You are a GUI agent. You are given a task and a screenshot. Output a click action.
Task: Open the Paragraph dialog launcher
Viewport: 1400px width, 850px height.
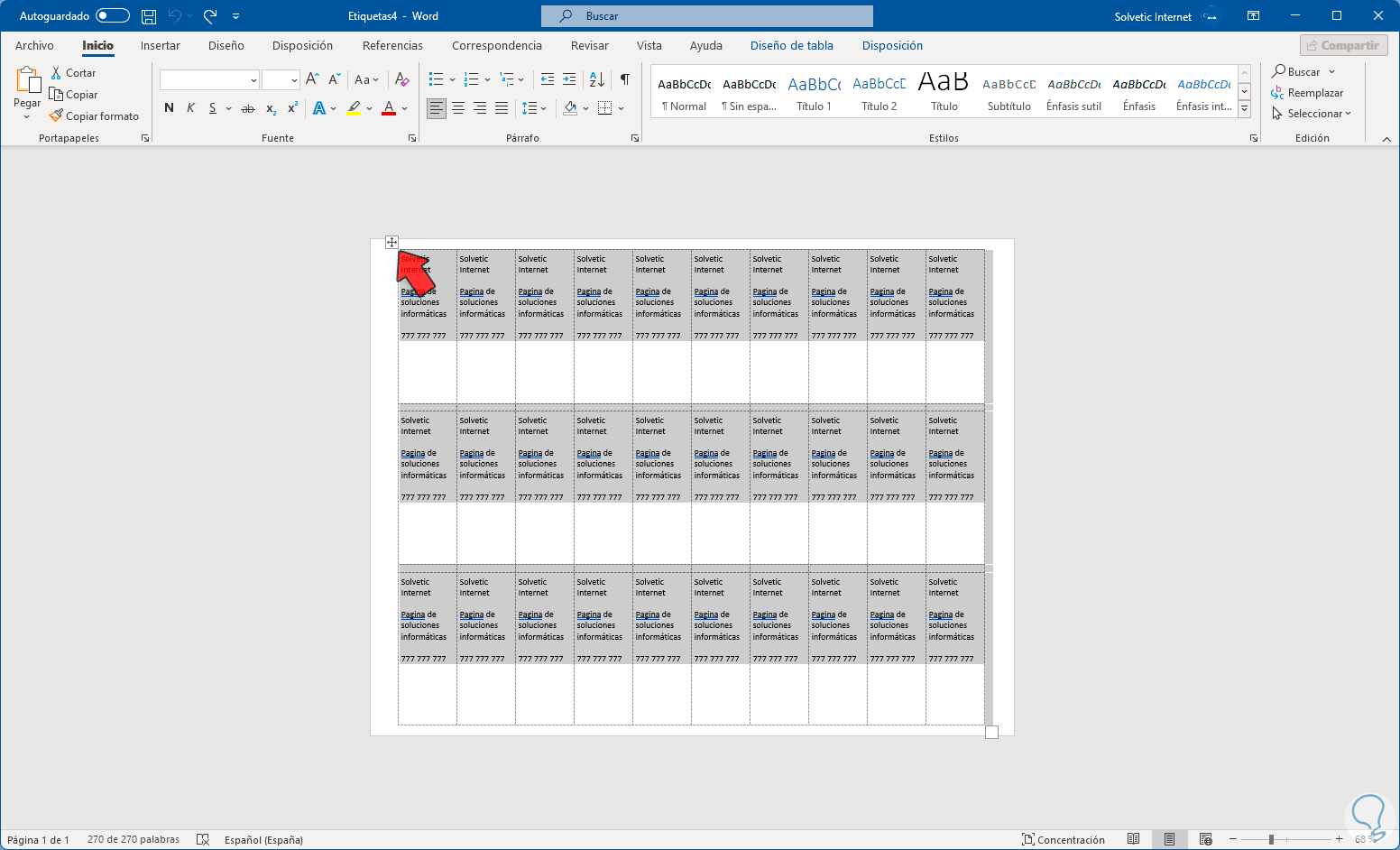point(635,138)
